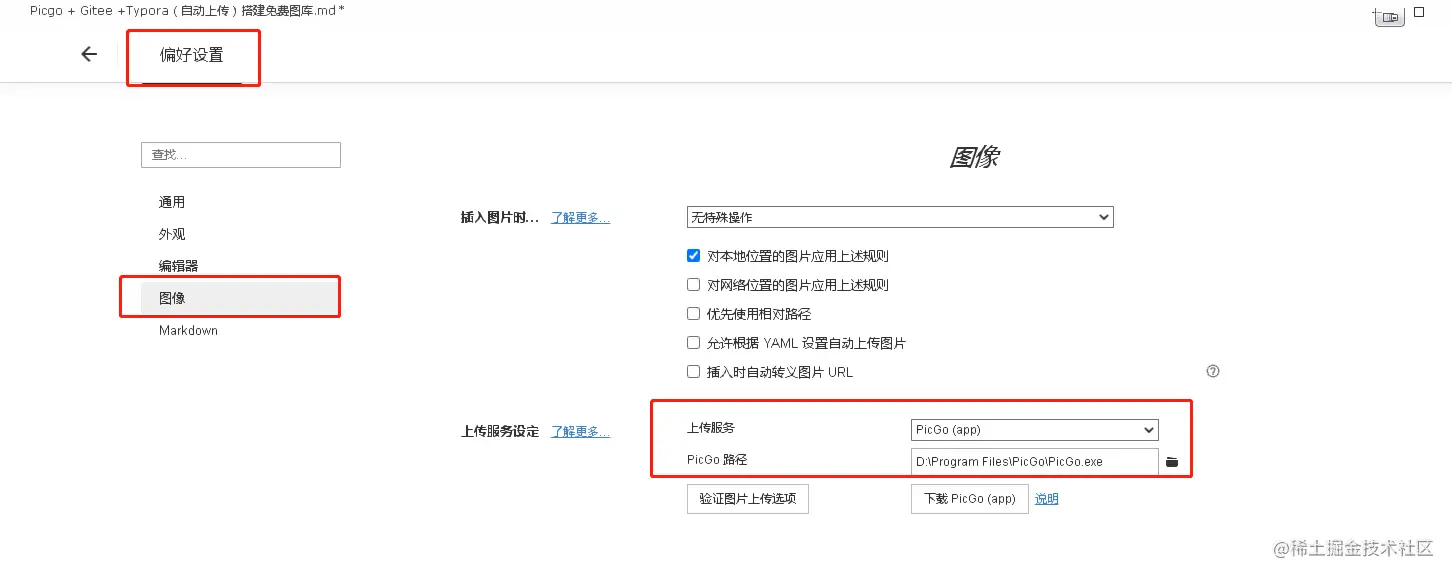
Task: Click the 插入图片时 label
Action: (x=500, y=217)
